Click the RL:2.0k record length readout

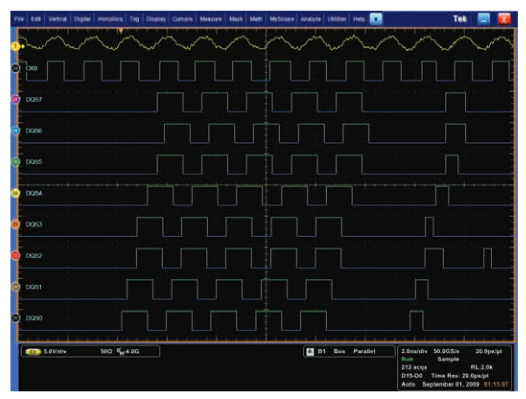[481, 367]
